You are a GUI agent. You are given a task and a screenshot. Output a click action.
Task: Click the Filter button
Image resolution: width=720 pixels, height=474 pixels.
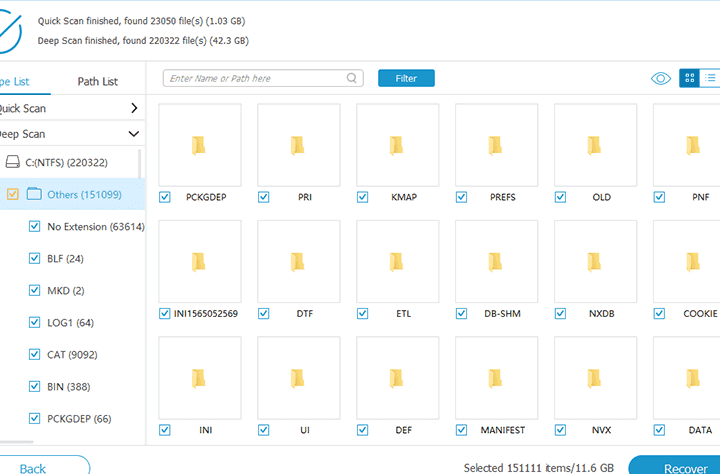pyautogui.click(x=406, y=78)
